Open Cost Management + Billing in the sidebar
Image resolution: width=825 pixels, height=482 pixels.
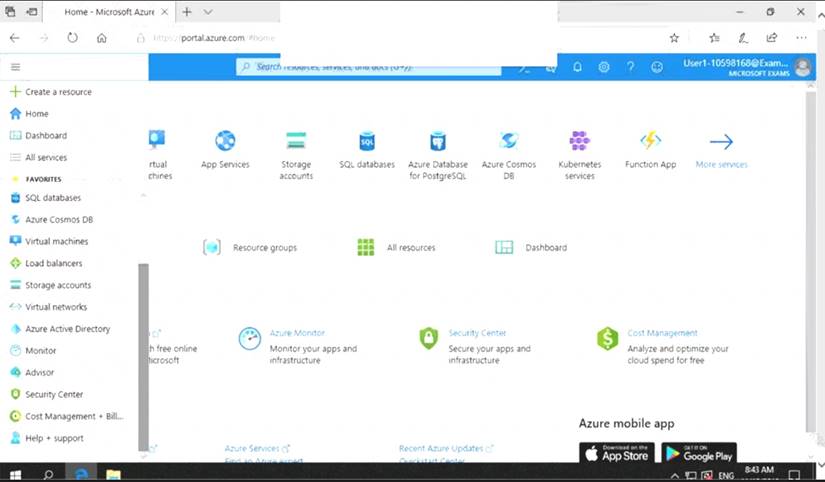66,416
